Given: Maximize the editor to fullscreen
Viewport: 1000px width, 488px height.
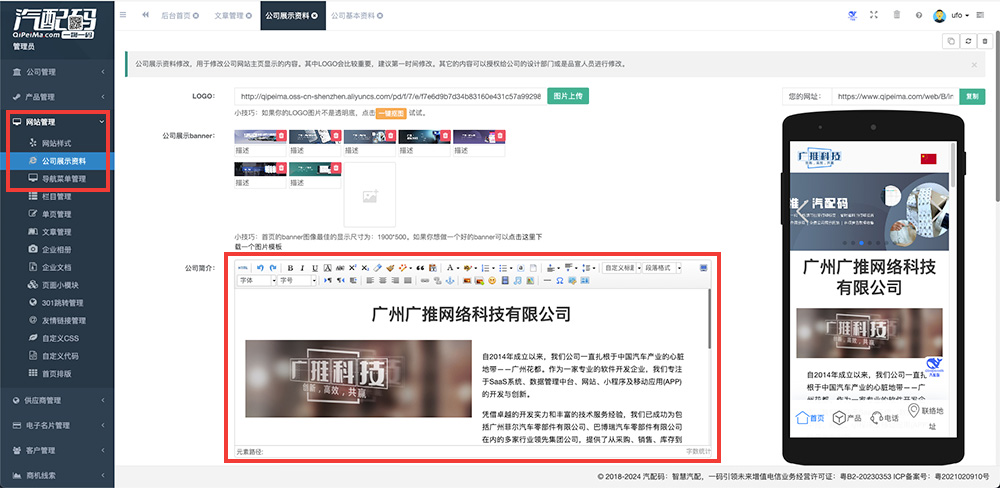Looking at the screenshot, I should coord(703,268).
